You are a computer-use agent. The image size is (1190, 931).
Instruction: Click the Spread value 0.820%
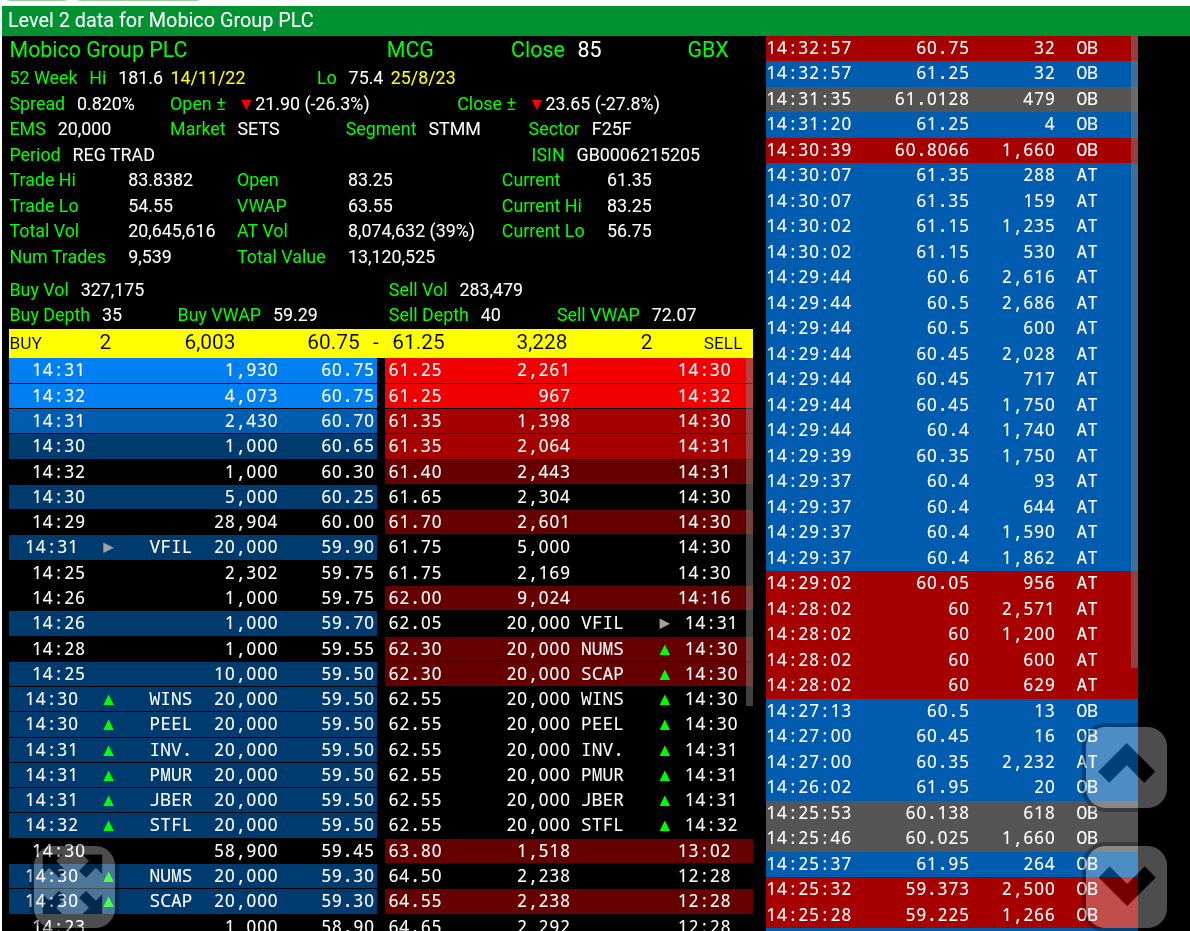click(105, 104)
